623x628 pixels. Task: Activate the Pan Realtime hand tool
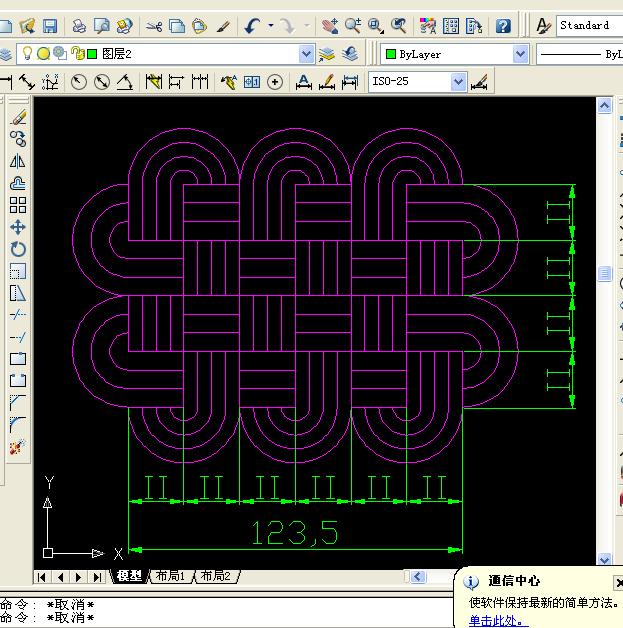(x=330, y=26)
